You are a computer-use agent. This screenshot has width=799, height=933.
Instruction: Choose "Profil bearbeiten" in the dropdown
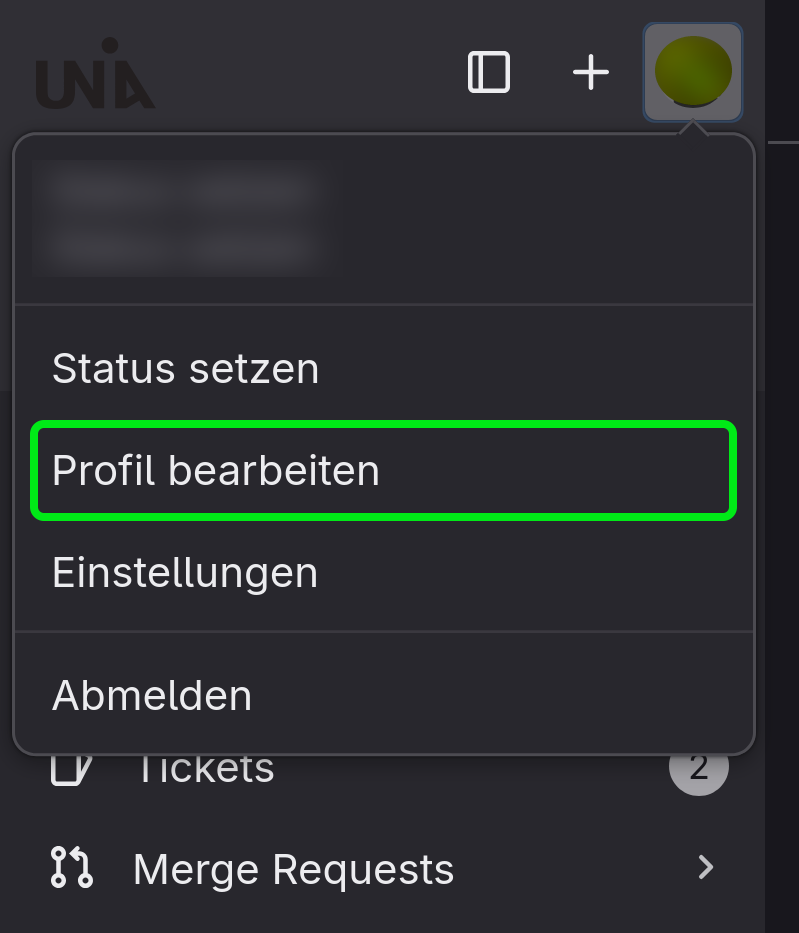[x=216, y=470]
